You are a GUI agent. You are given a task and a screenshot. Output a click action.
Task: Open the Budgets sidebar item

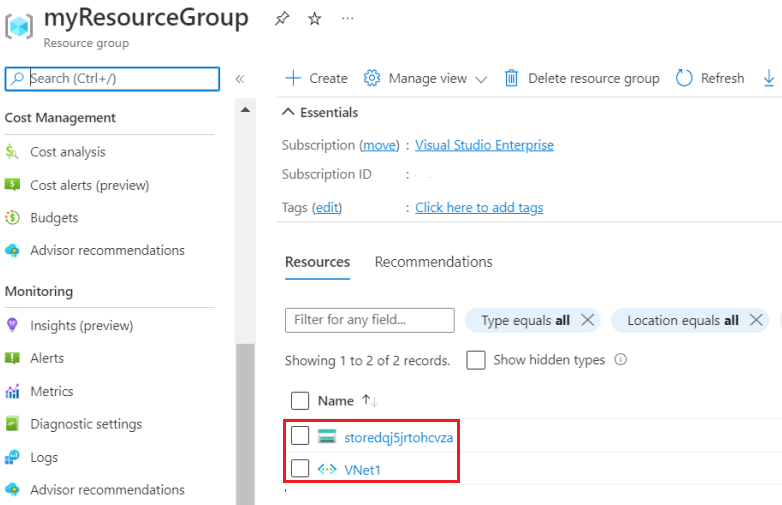coord(54,218)
